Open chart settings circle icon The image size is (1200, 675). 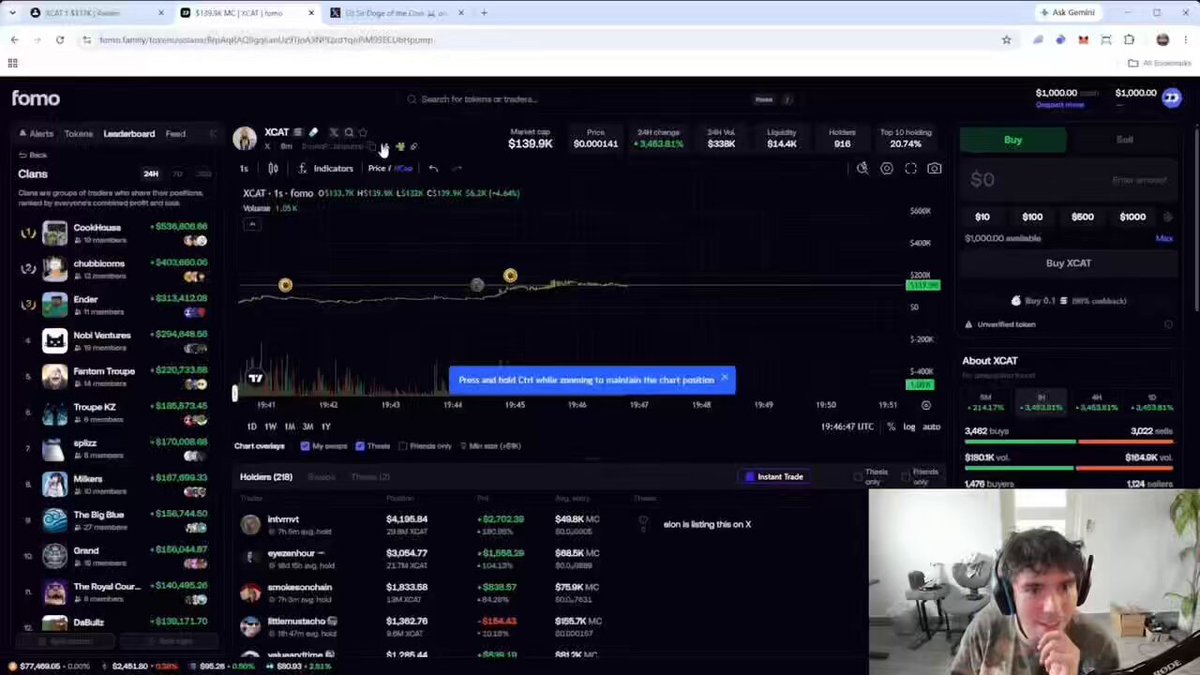[886, 168]
